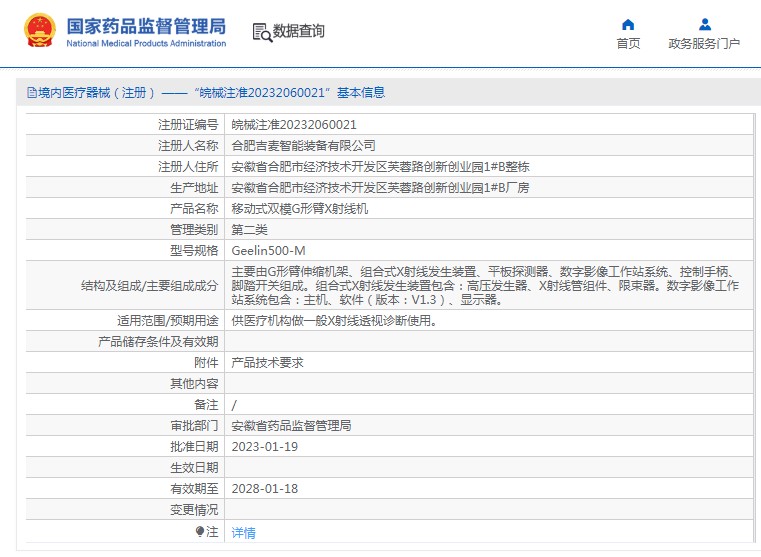This screenshot has width=761, height=557.
Task: Select production address ending 1#B厂房
Action: [x=380, y=188]
